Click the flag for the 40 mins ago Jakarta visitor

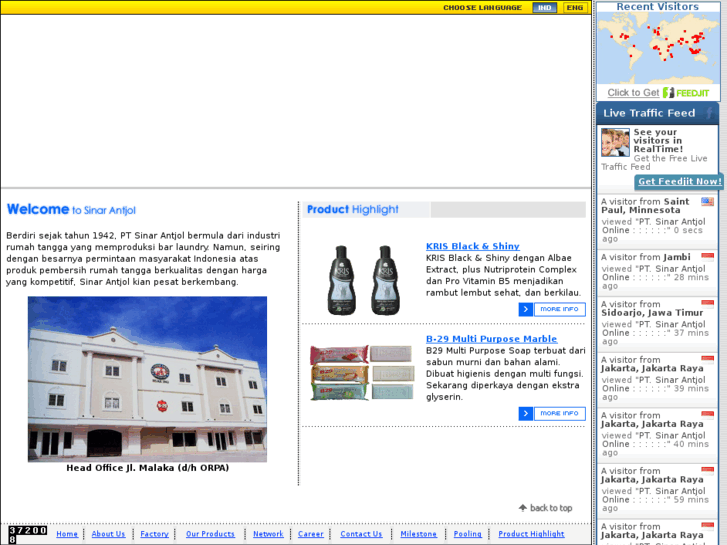(x=708, y=415)
